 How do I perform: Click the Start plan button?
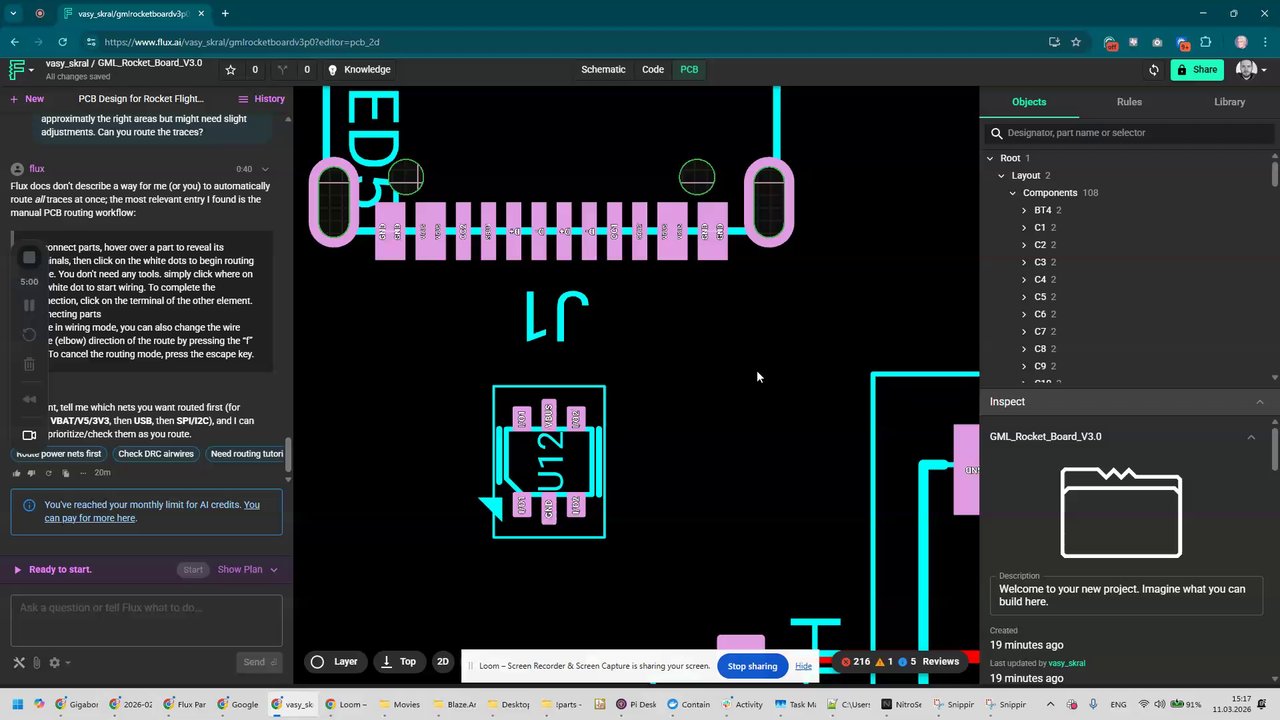(x=193, y=570)
